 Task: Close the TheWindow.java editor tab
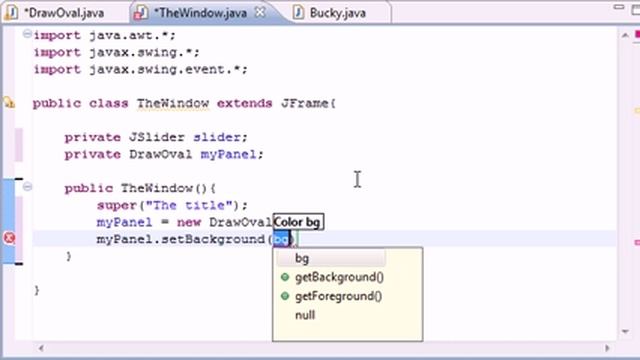coord(260,12)
